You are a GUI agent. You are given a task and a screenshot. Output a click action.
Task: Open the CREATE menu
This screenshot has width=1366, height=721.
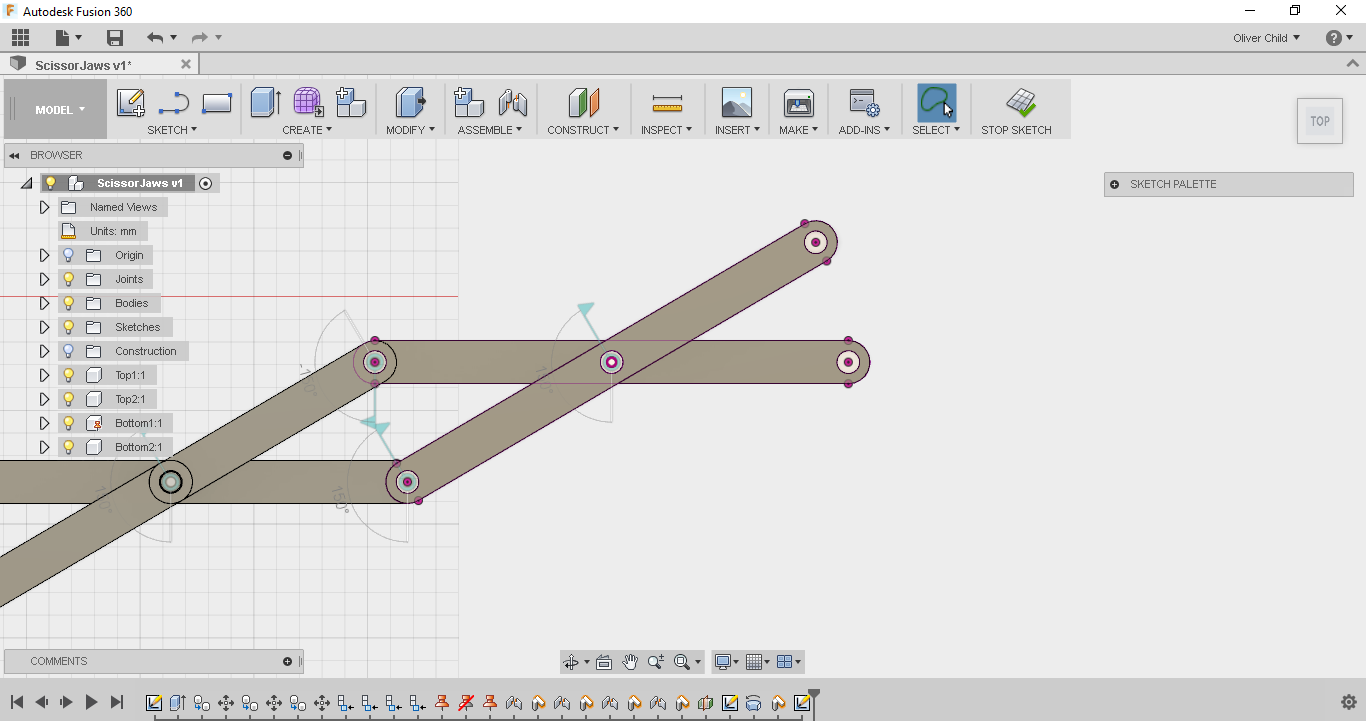(x=307, y=130)
